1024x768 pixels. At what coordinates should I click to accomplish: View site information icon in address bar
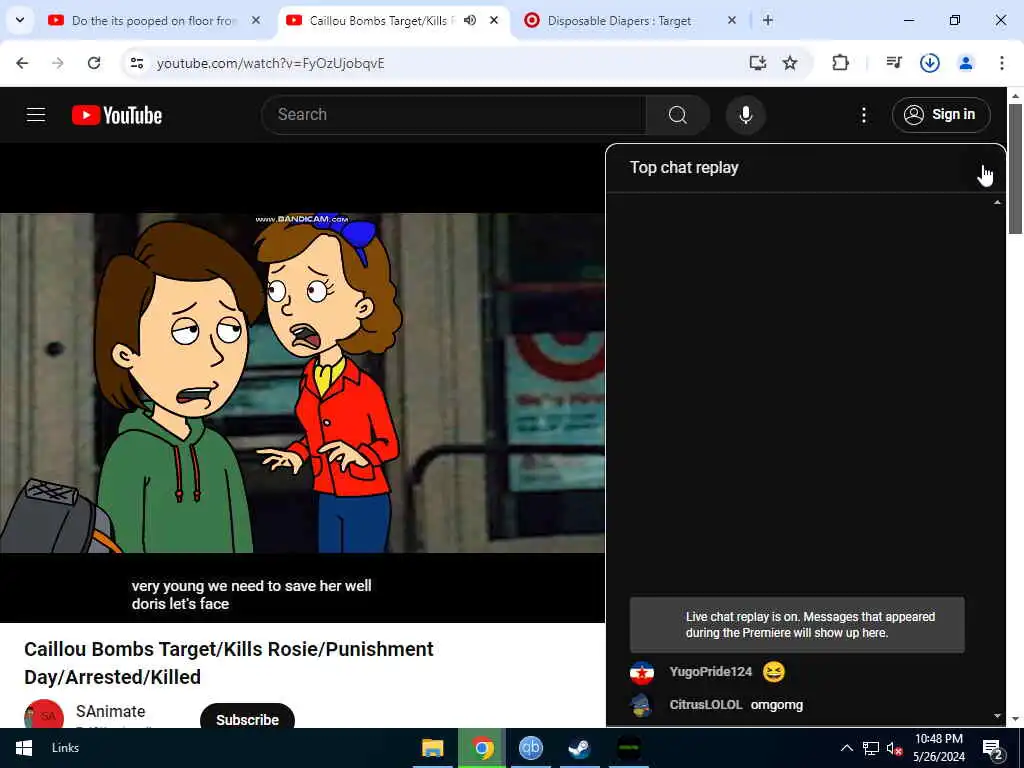coord(136,63)
